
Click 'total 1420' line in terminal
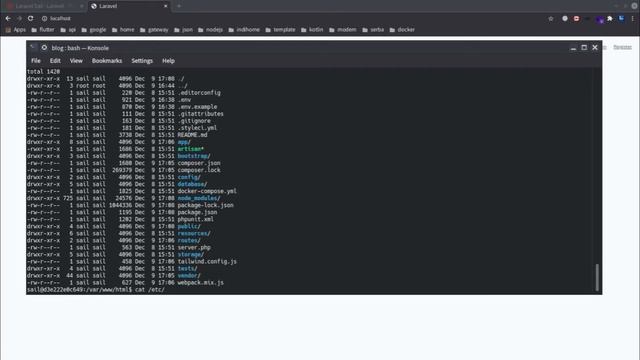click(43, 72)
